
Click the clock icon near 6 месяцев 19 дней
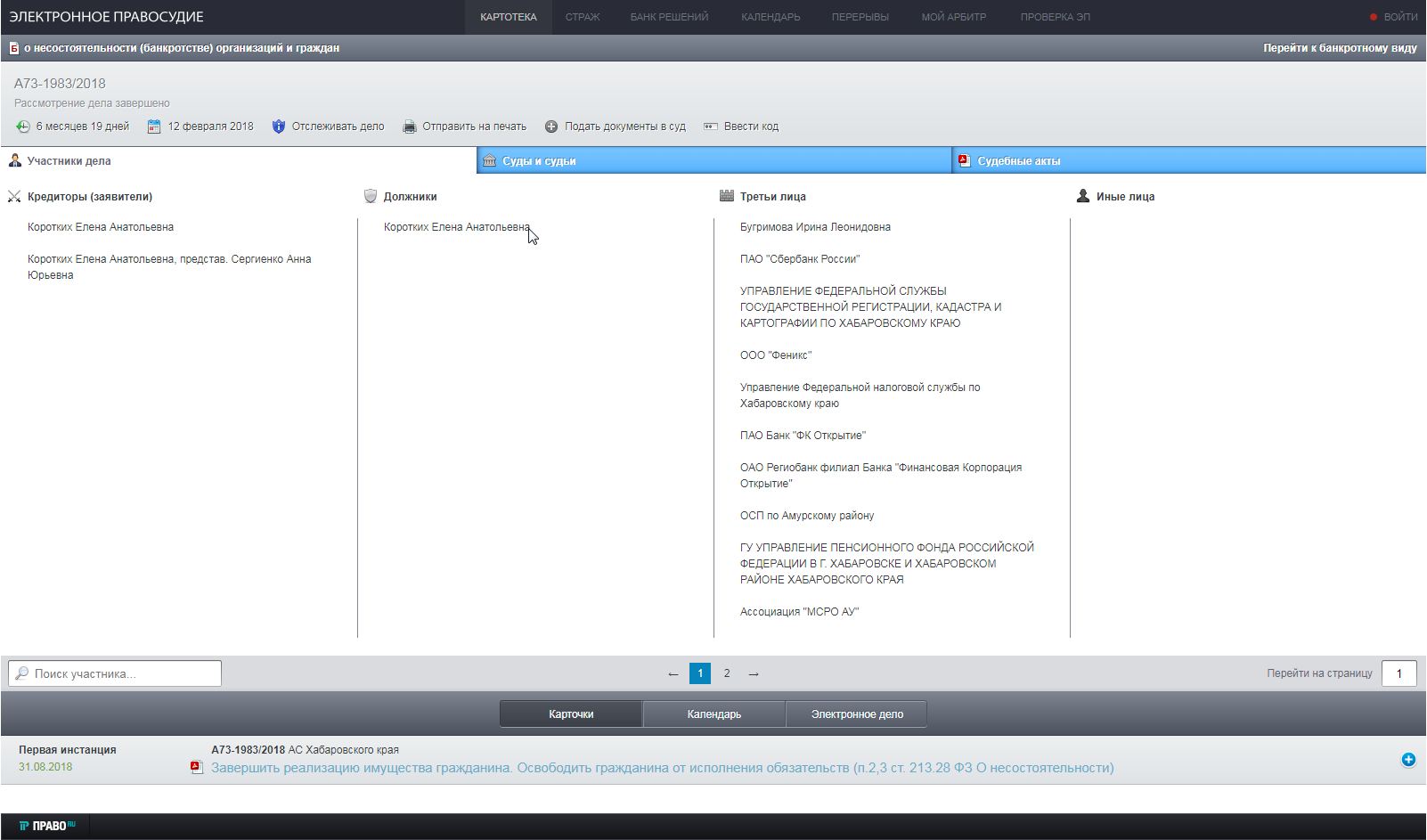coord(23,126)
